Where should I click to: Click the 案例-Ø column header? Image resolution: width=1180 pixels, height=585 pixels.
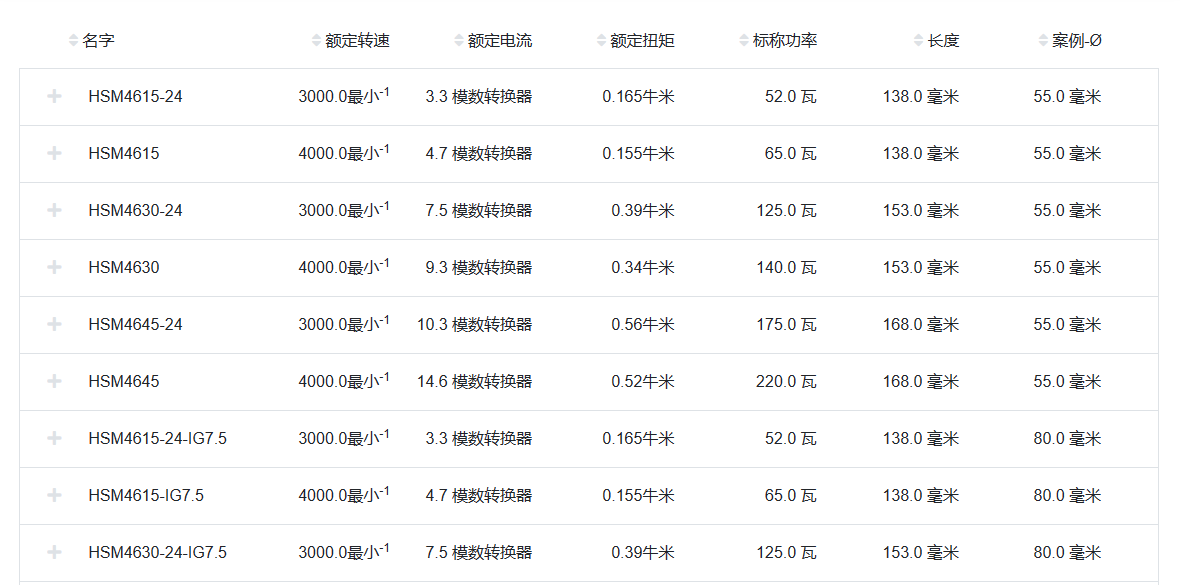click(1076, 41)
